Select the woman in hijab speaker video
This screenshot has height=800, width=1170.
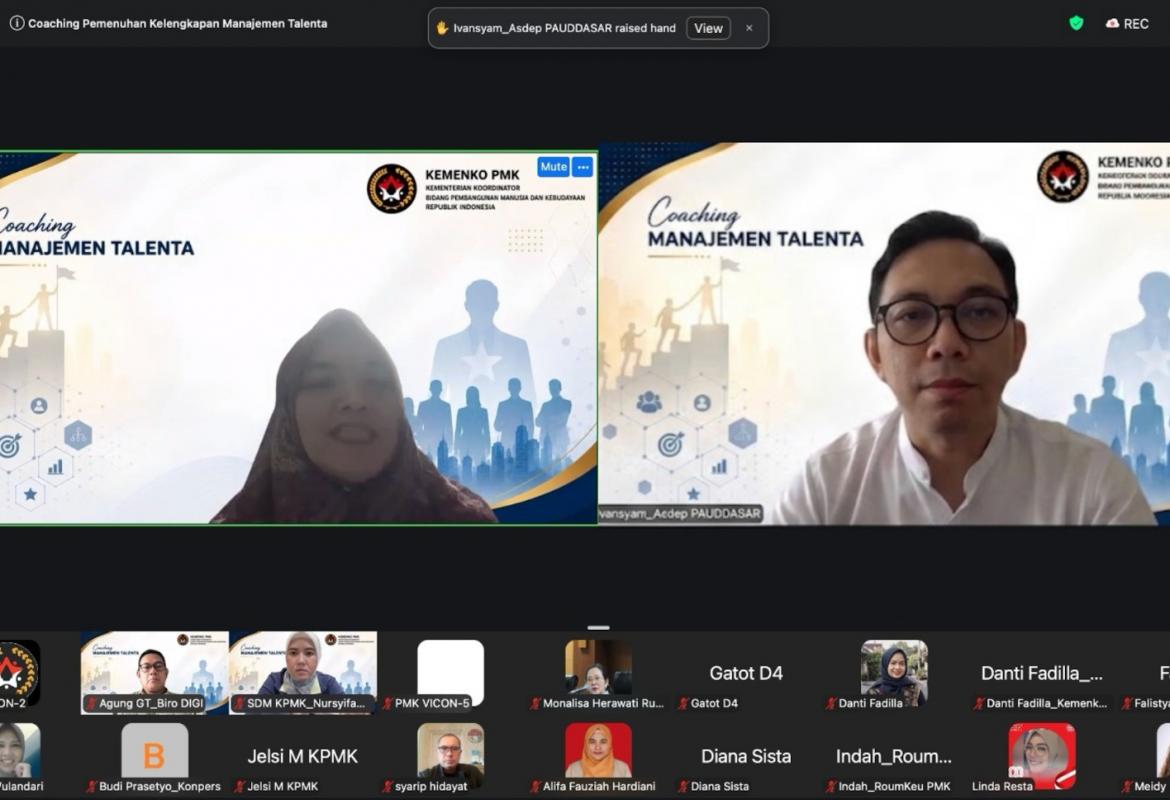point(298,338)
